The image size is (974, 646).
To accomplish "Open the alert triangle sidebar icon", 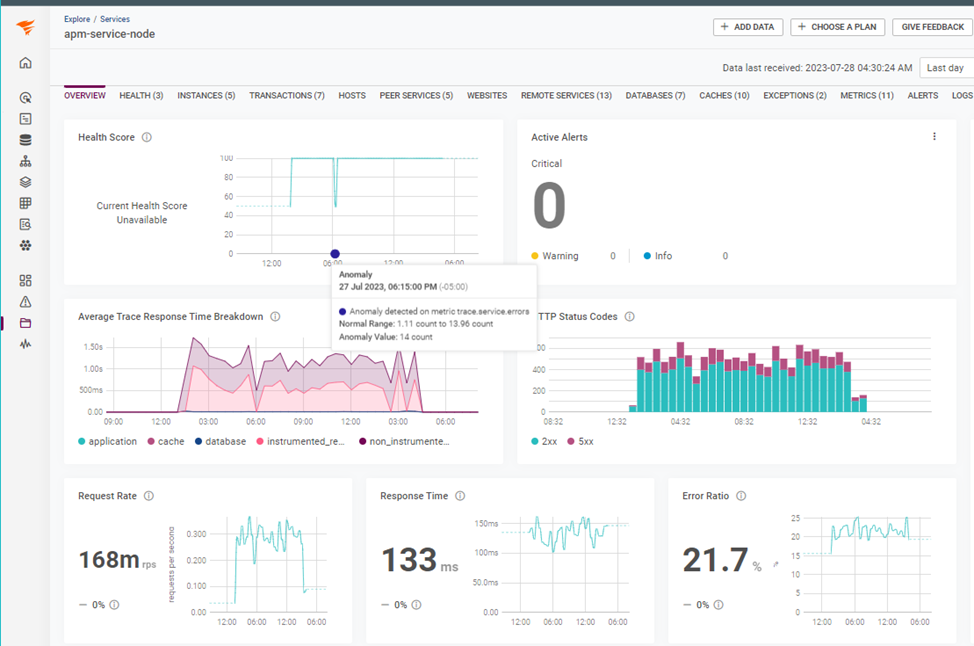I will (x=25, y=302).
